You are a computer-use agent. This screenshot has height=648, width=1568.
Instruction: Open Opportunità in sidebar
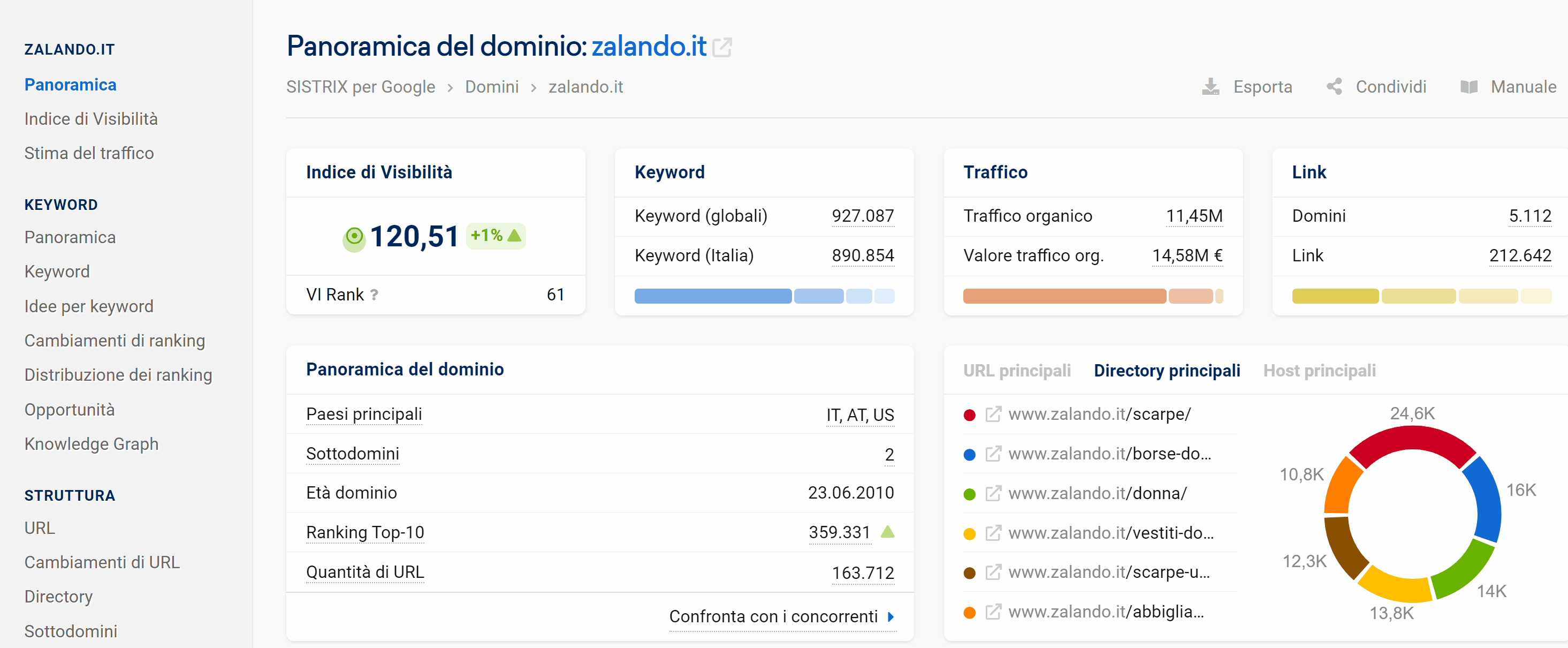click(70, 410)
